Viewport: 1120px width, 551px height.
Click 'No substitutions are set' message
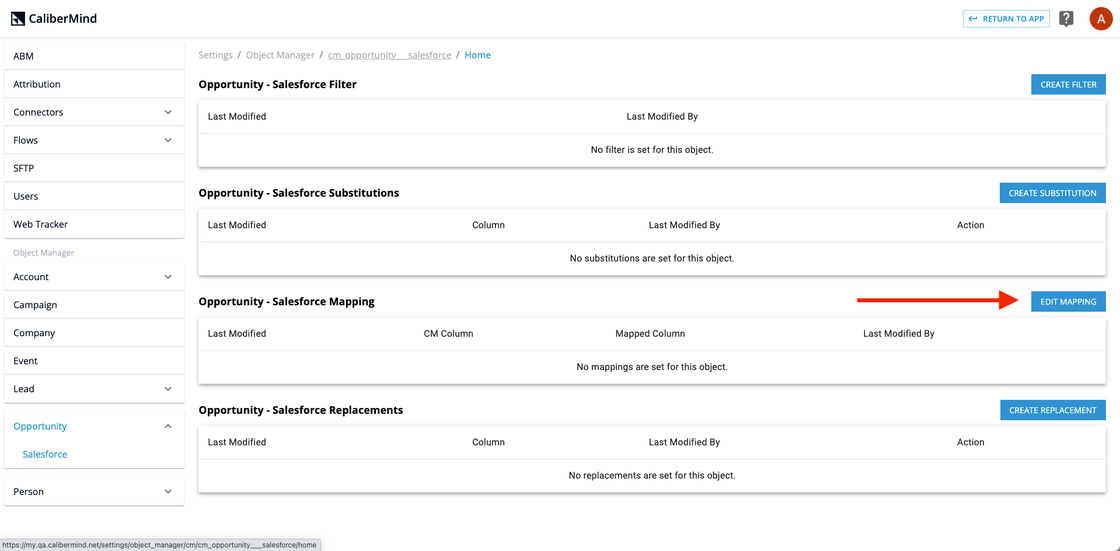652,259
